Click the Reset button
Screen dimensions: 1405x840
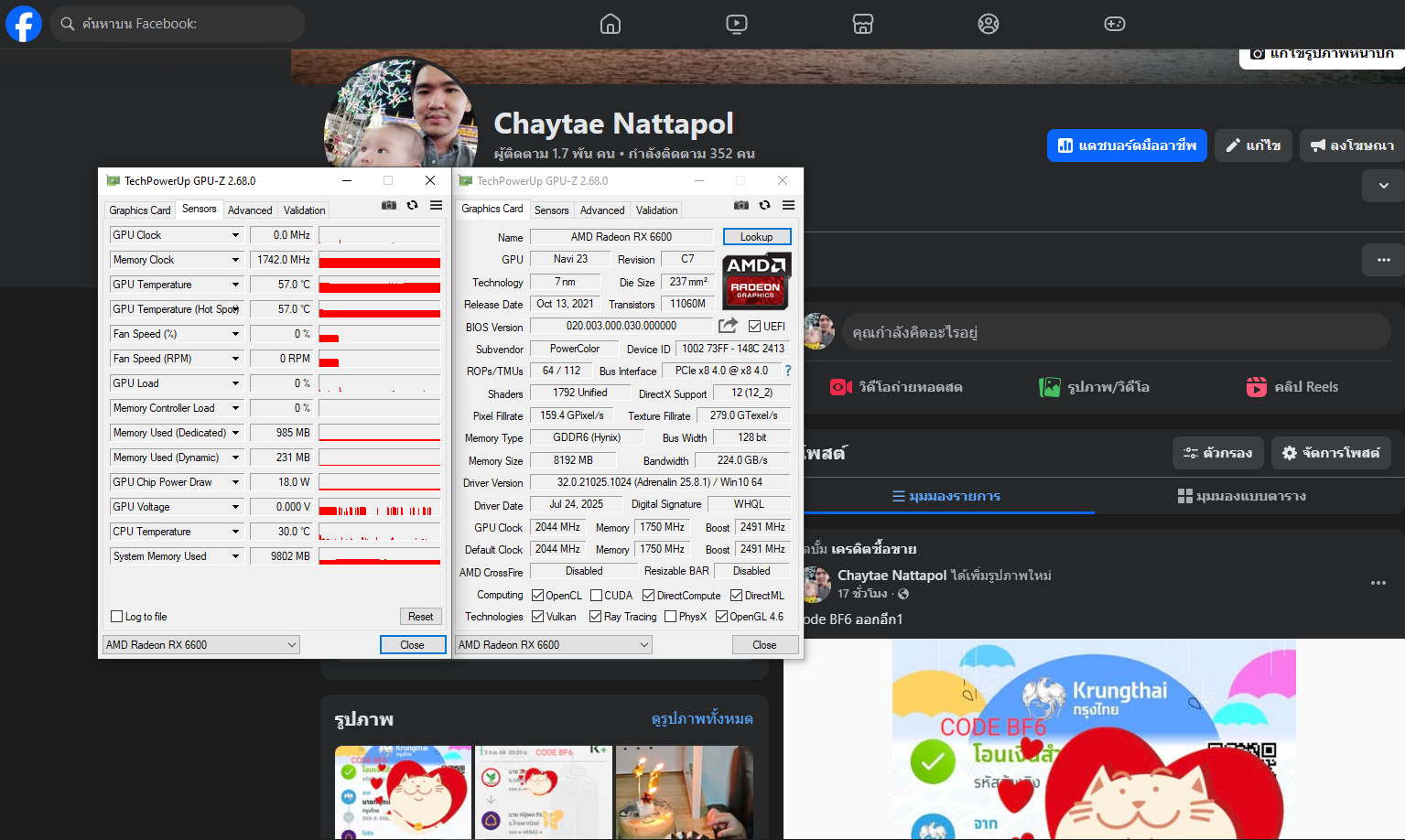pos(420,617)
